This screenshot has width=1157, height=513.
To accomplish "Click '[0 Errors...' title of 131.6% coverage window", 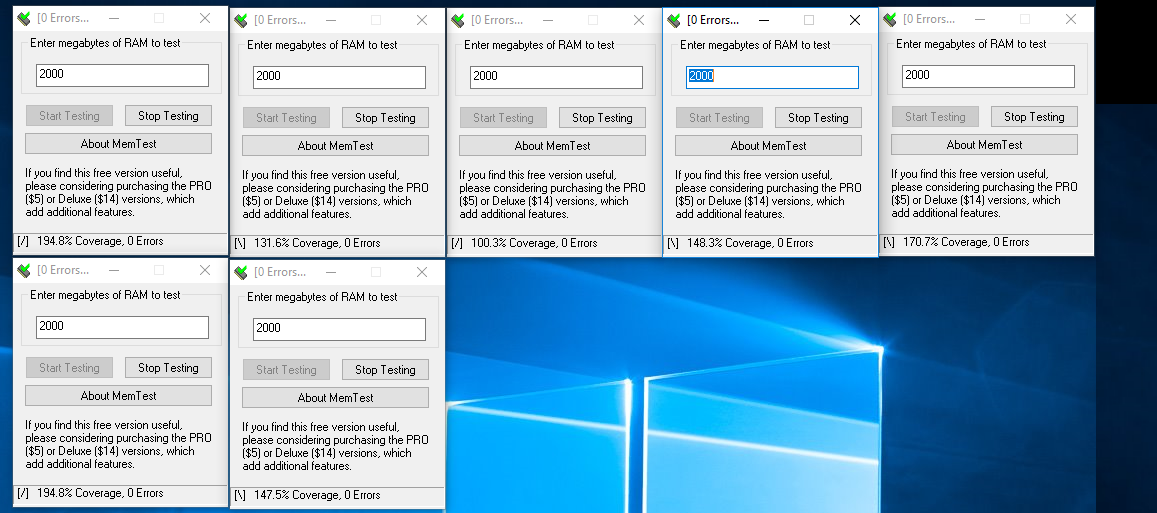I will pyautogui.click(x=280, y=20).
